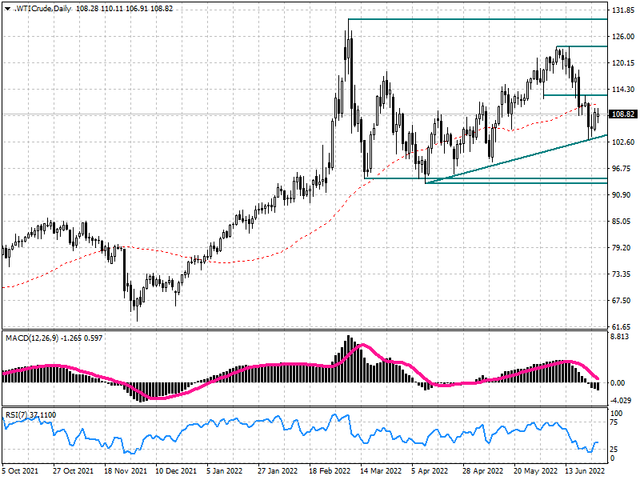
Task: Click the 8.813 MACD scale value
Action: pyautogui.click(x=623, y=338)
